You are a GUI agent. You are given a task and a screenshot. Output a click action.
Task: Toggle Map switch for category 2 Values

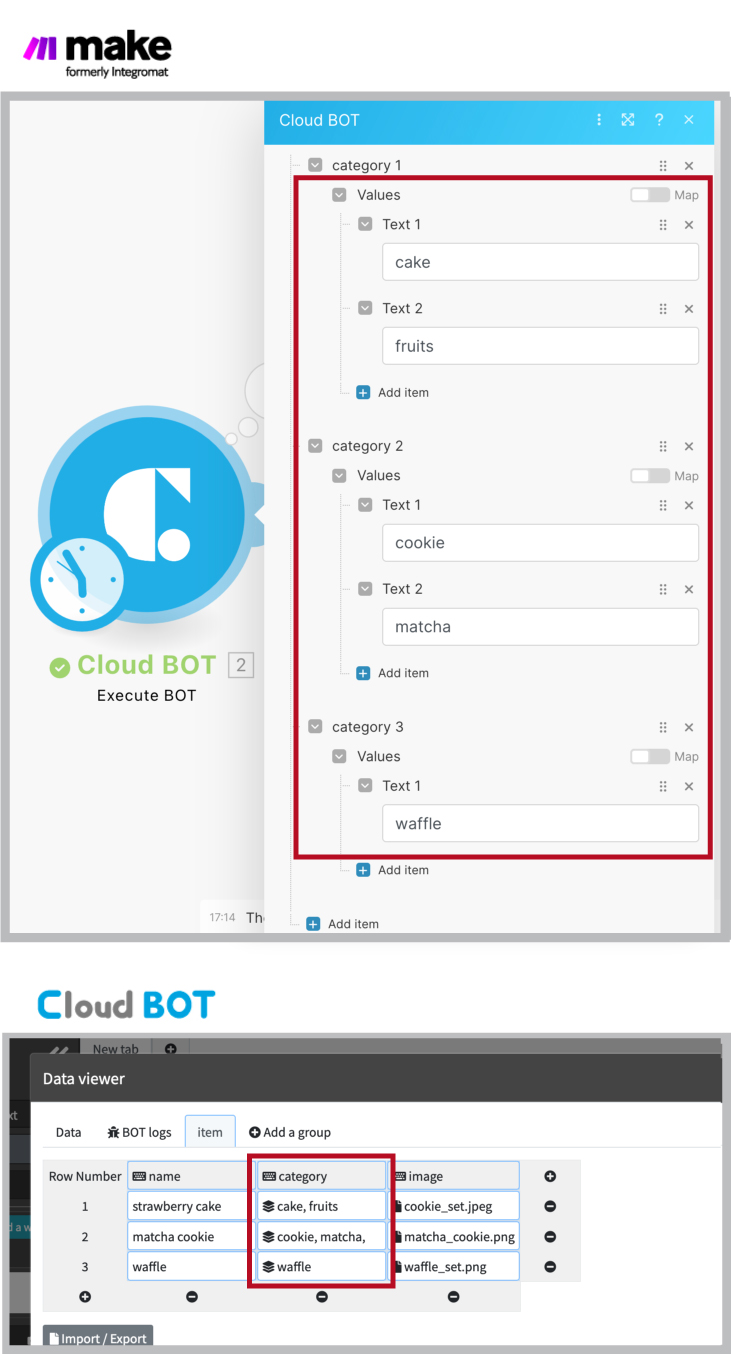point(649,476)
